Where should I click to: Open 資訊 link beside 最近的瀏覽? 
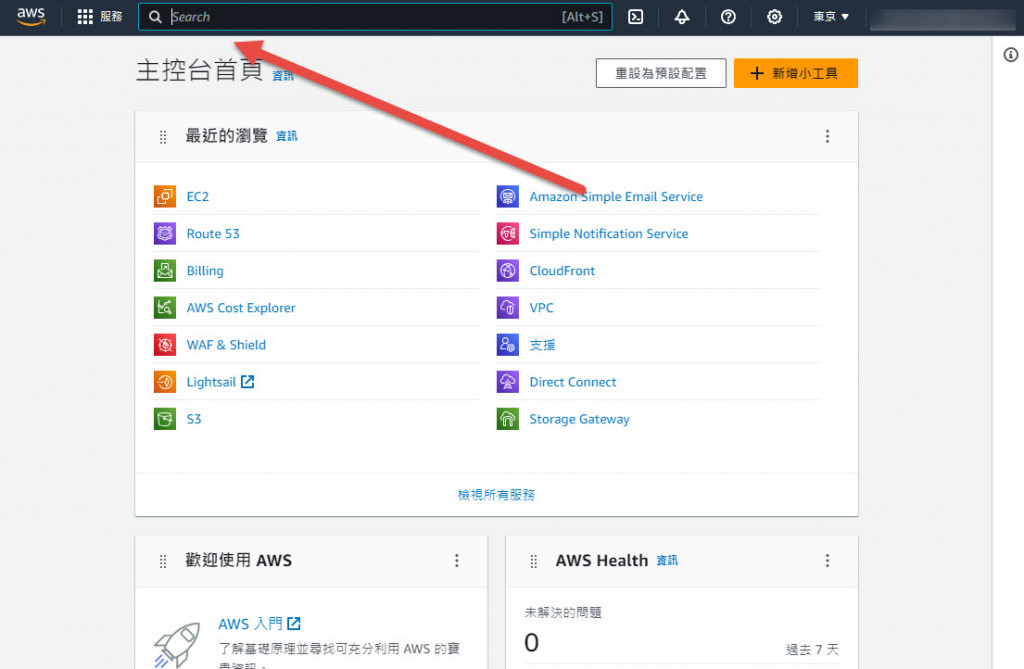pos(287,136)
